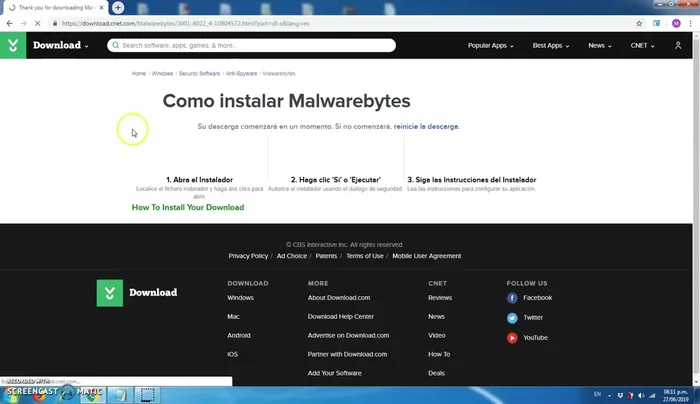700x404 pixels.
Task: Open the Ad Choice link
Action: tap(292, 256)
